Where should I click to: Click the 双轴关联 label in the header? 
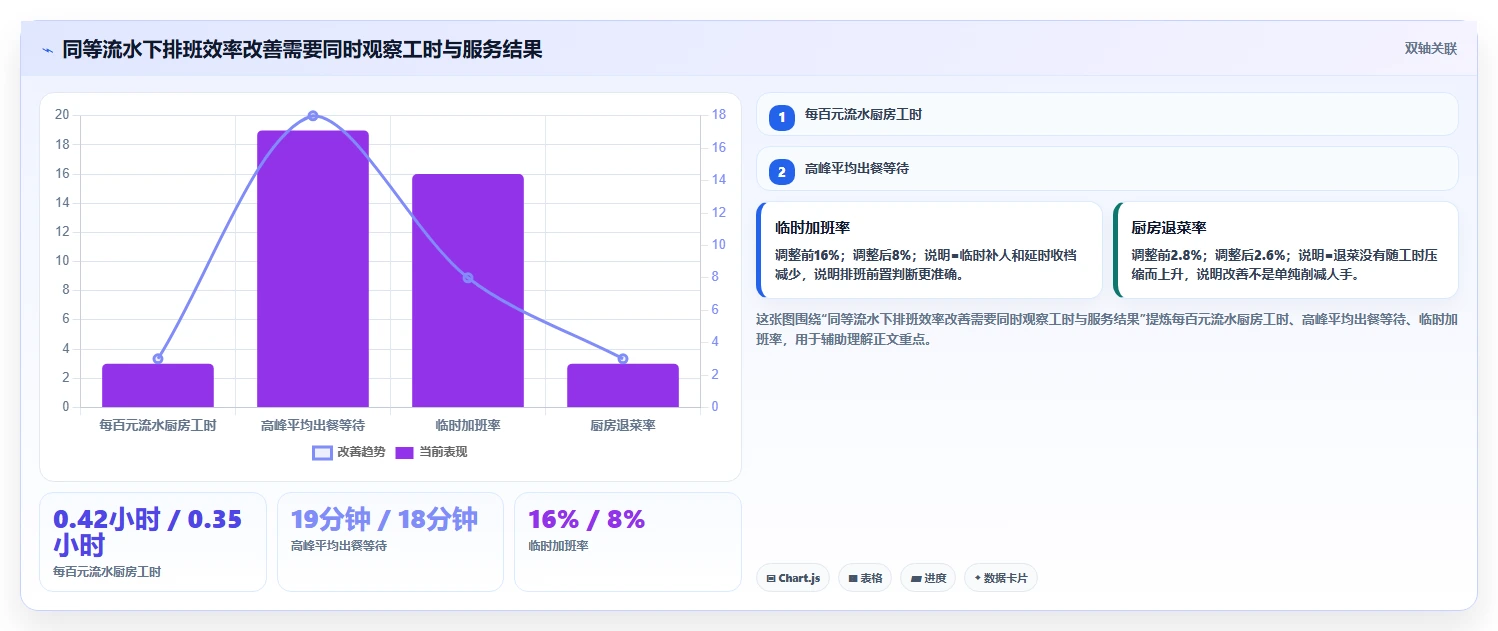(x=1430, y=49)
